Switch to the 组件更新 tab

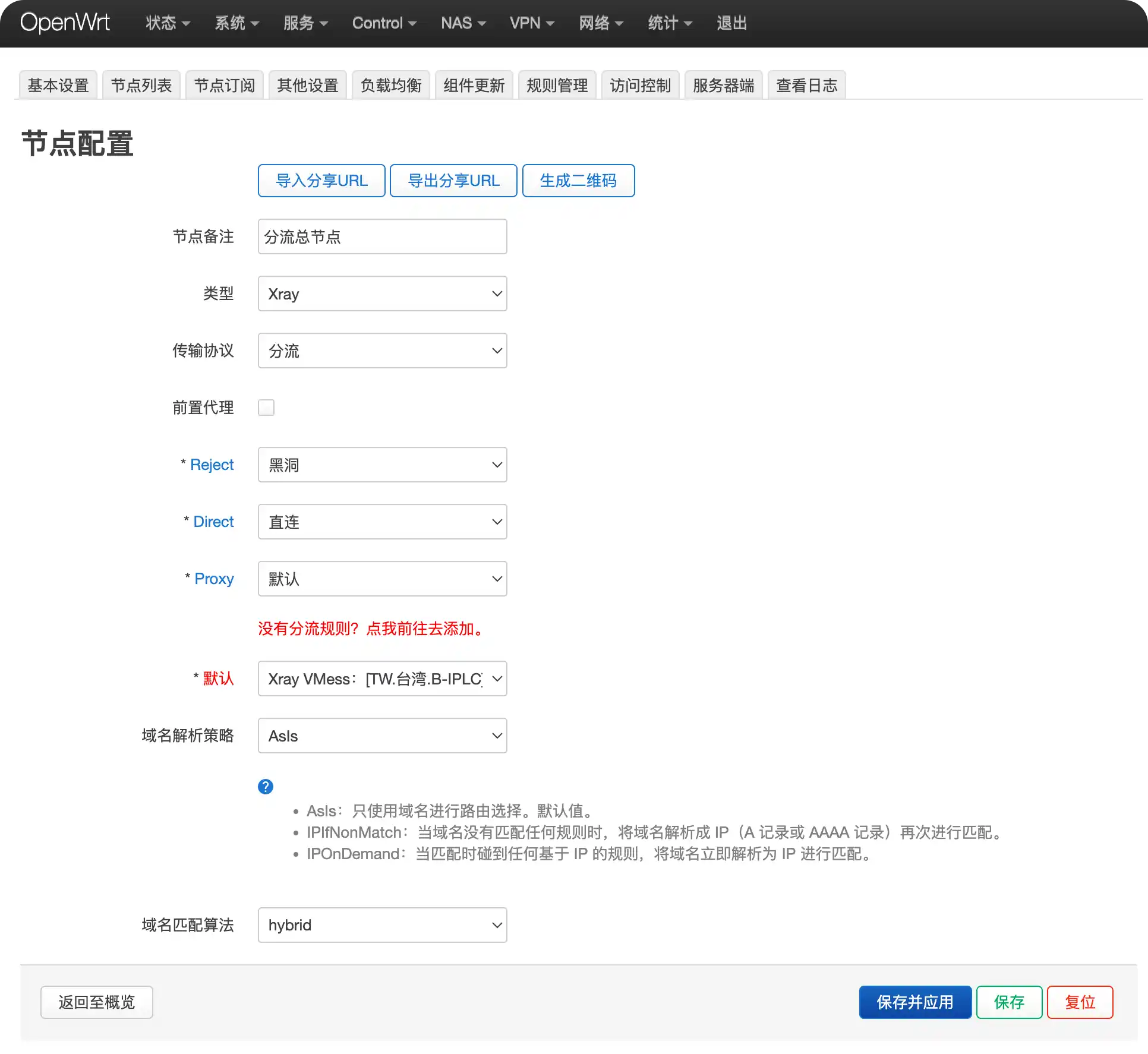pyautogui.click(x=474, y=86)
